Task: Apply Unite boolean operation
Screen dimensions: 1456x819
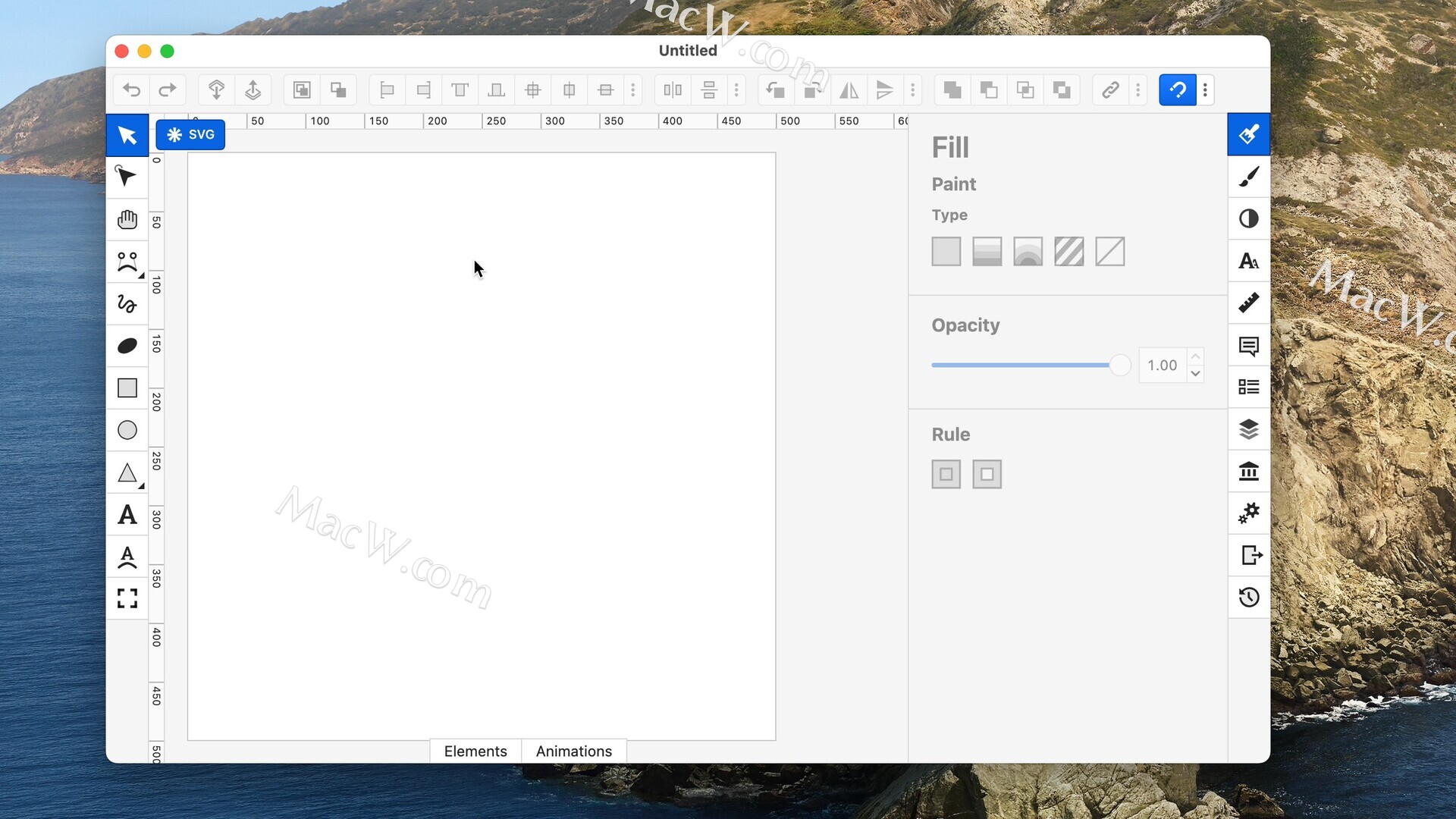Action: click(x=952, y=90)
